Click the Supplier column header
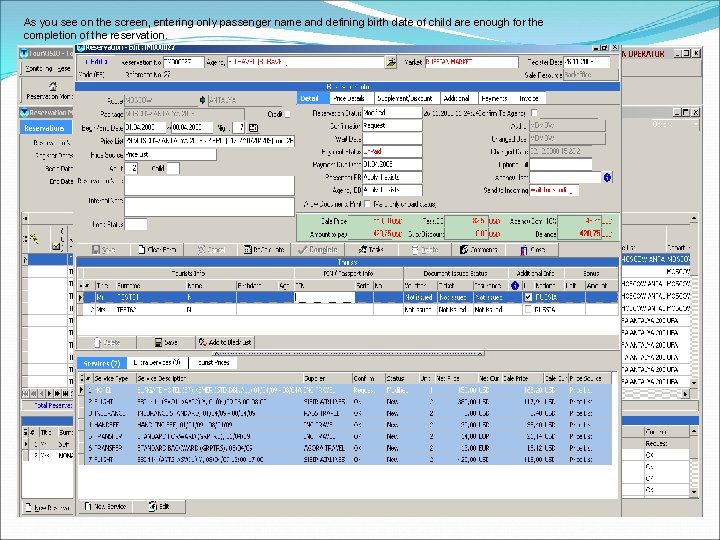This screenshot has width=720, height=540. tap(327, 379)
